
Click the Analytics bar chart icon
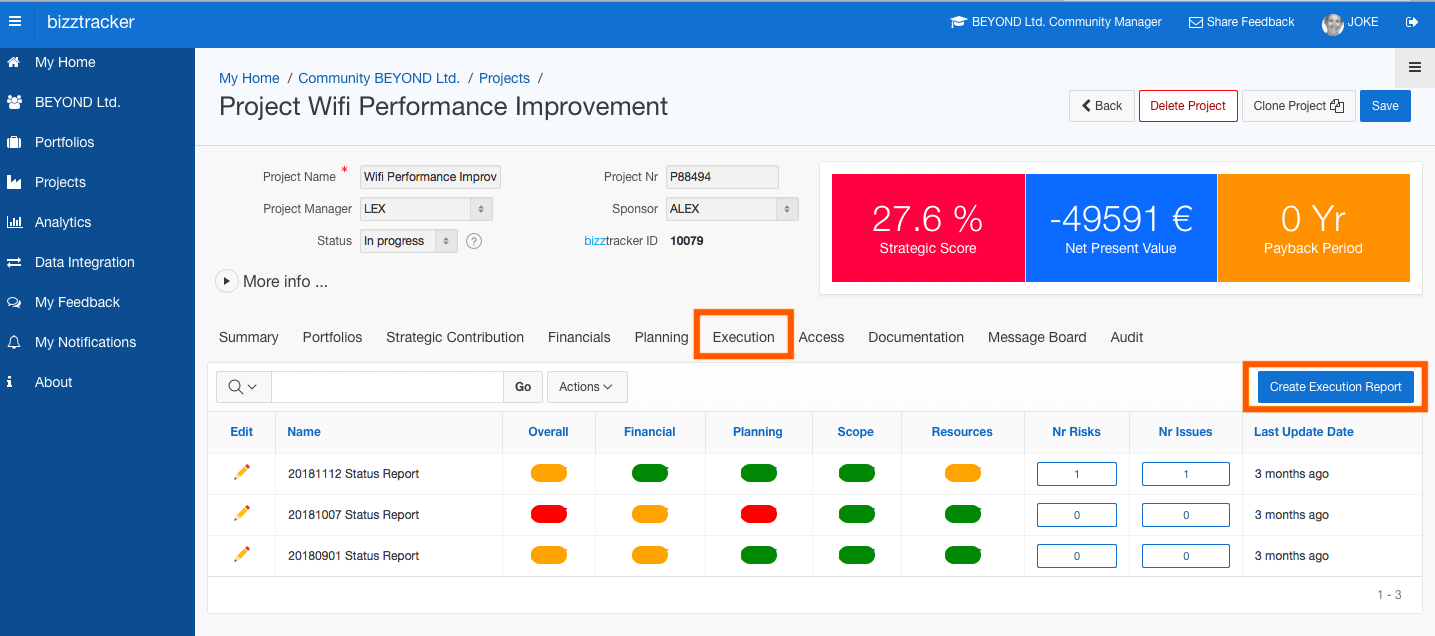[14, 222]
